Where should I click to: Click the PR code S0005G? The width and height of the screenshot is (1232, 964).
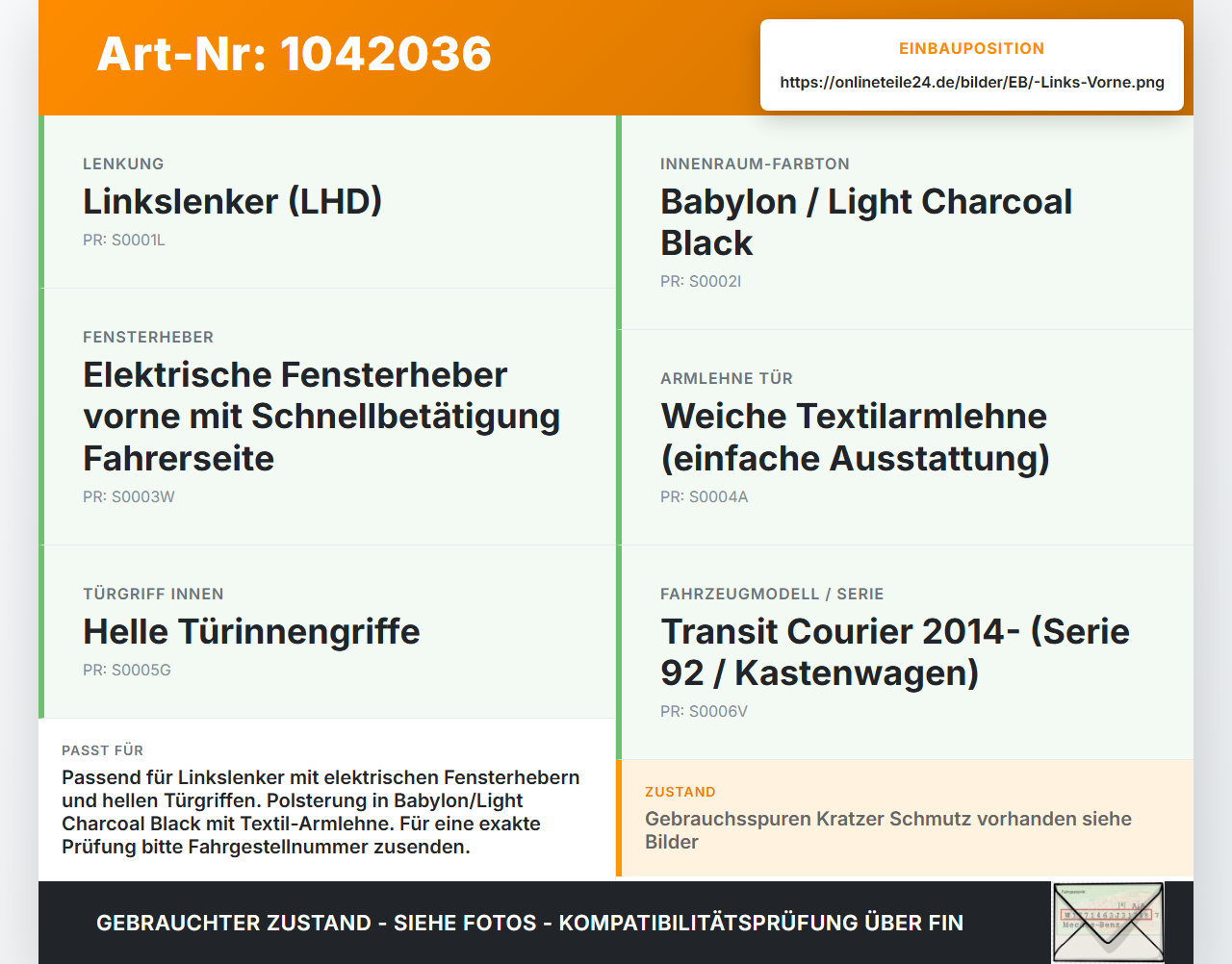[x=127, y=671]
